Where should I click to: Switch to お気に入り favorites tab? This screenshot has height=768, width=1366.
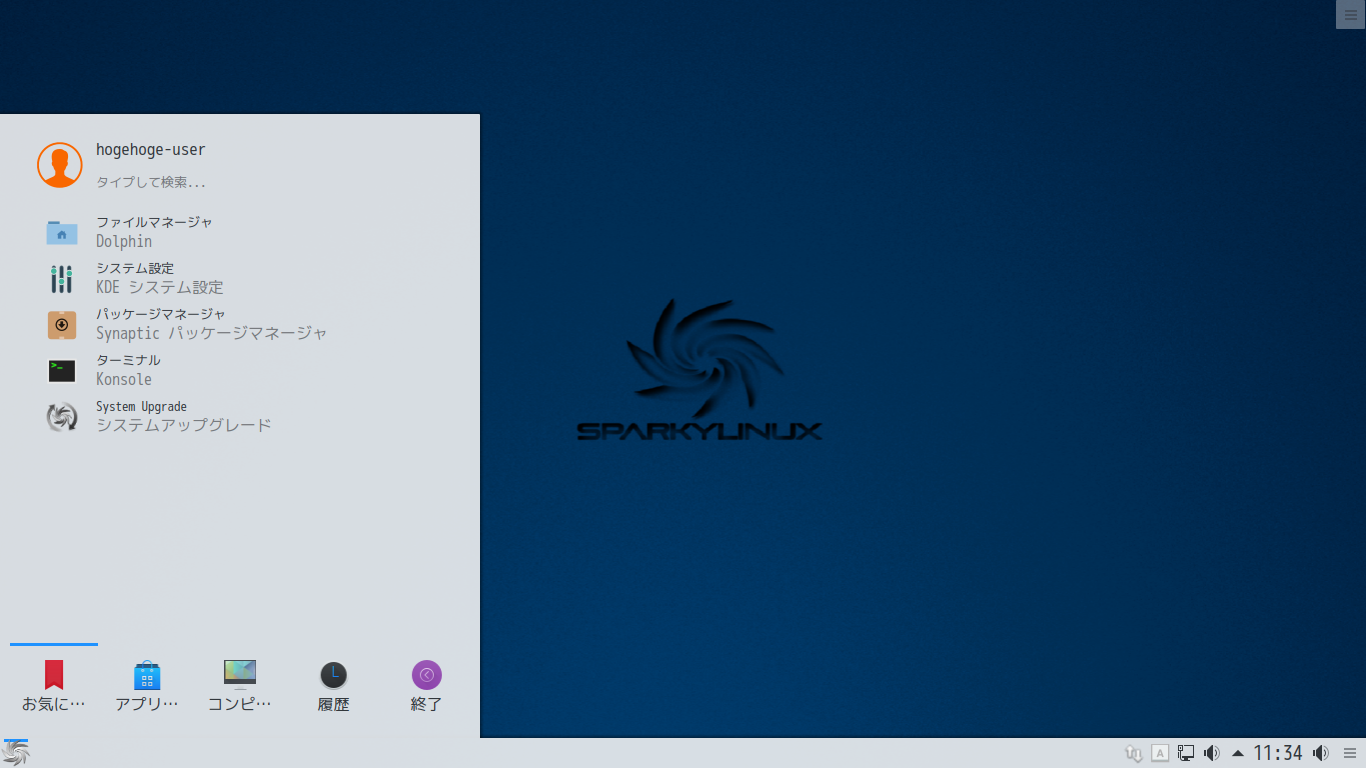coord(54,687)
